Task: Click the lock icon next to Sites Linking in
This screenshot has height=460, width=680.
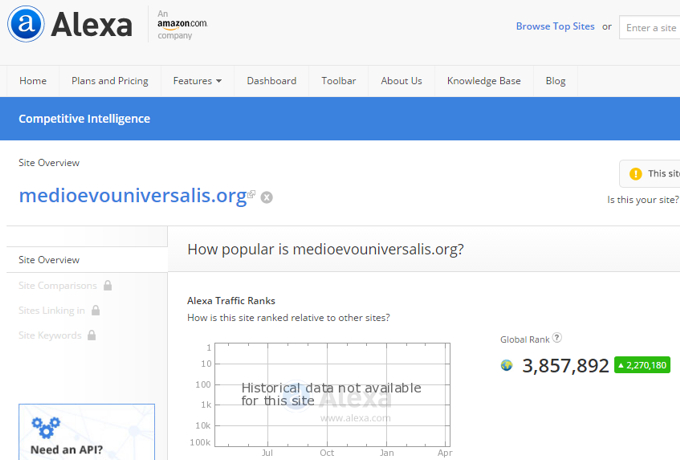Action: point(96,310)
